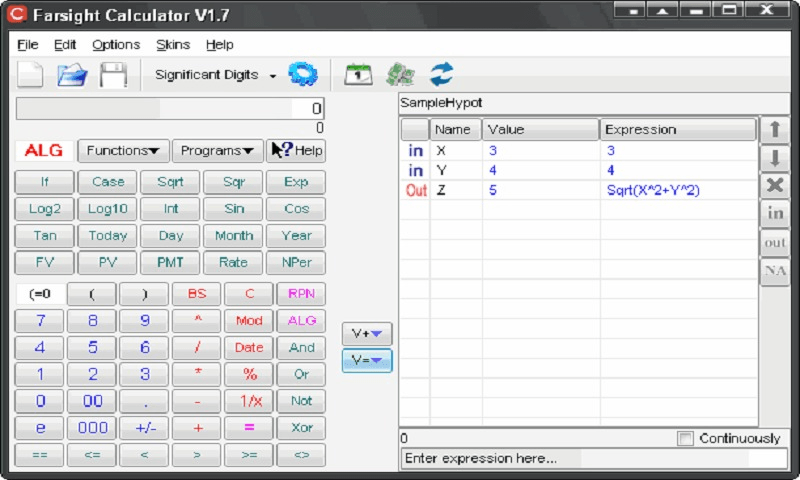
Task: Switch to RPN mode
Action: pyautogui.click(x=301, y=294)
